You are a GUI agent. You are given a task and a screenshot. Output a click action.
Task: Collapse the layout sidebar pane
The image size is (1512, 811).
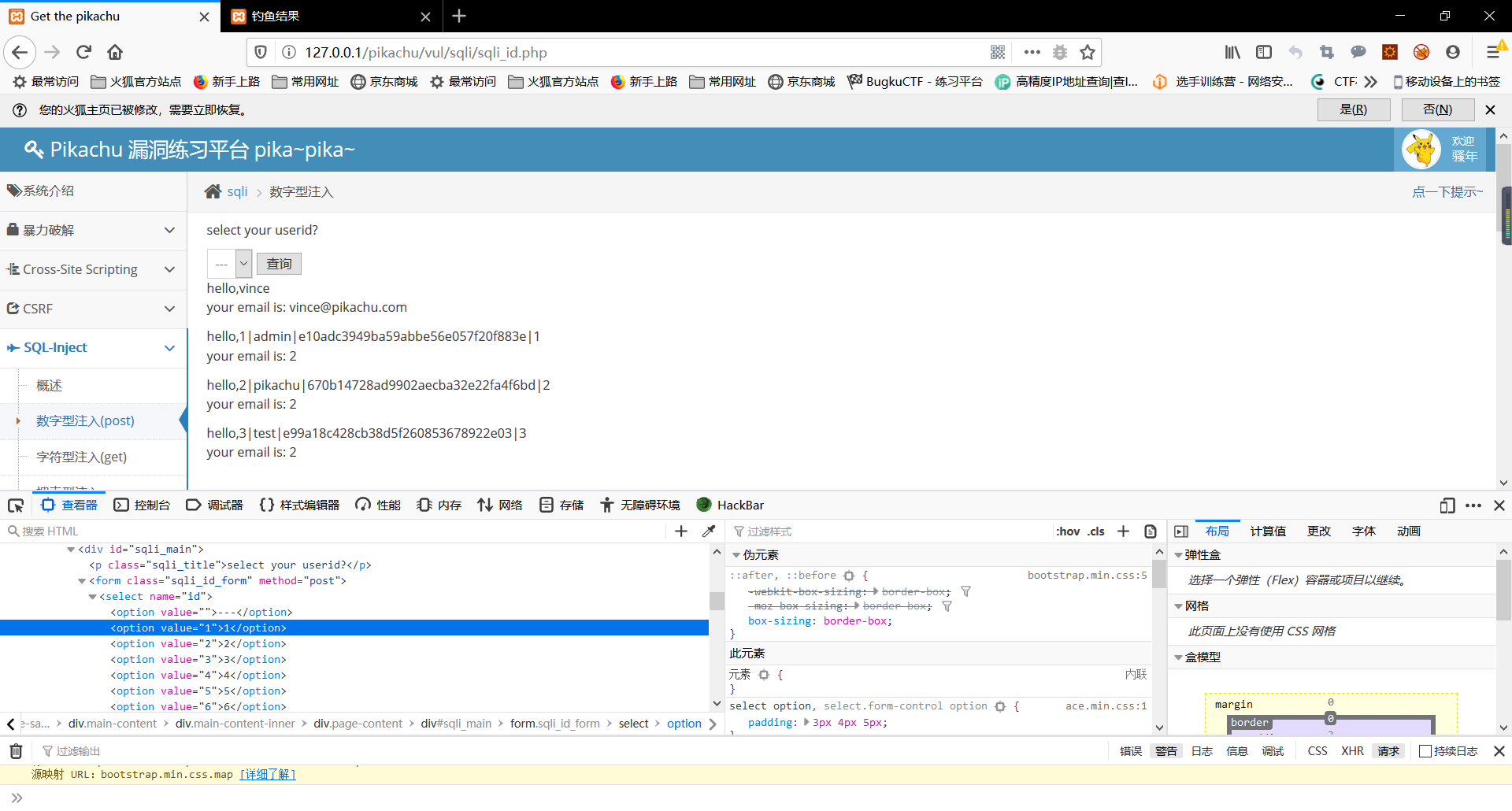(x=1181, y=531)
